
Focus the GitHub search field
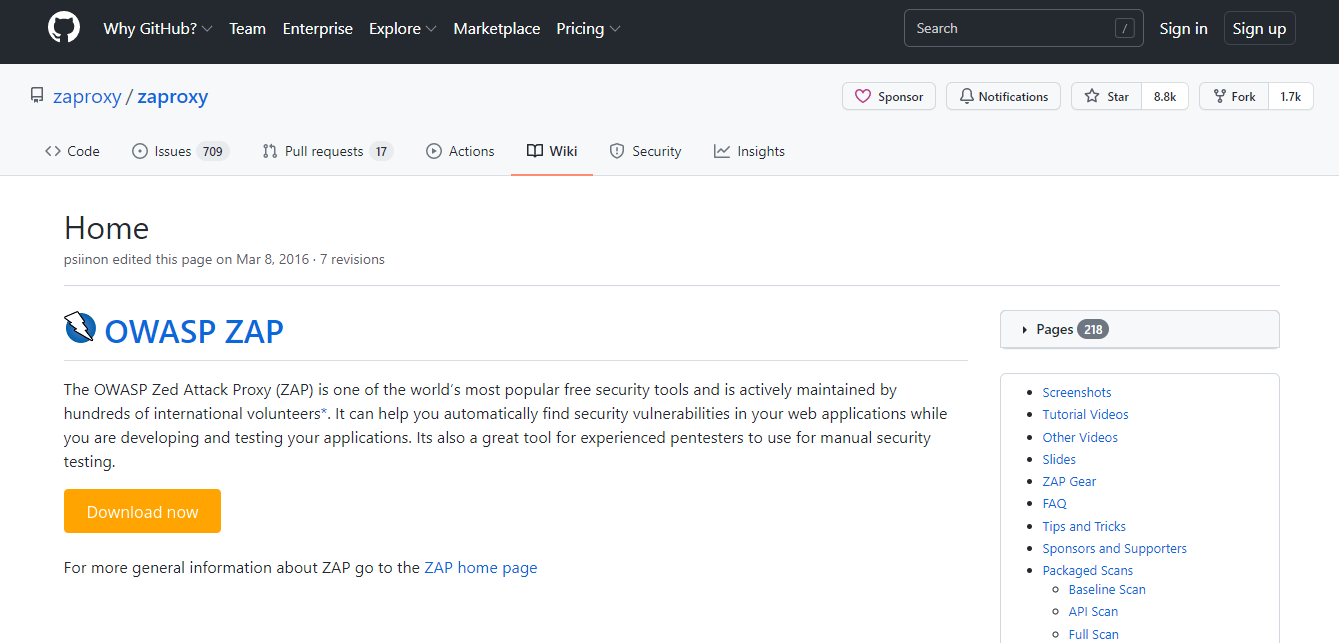click(x=1023, y=29)
